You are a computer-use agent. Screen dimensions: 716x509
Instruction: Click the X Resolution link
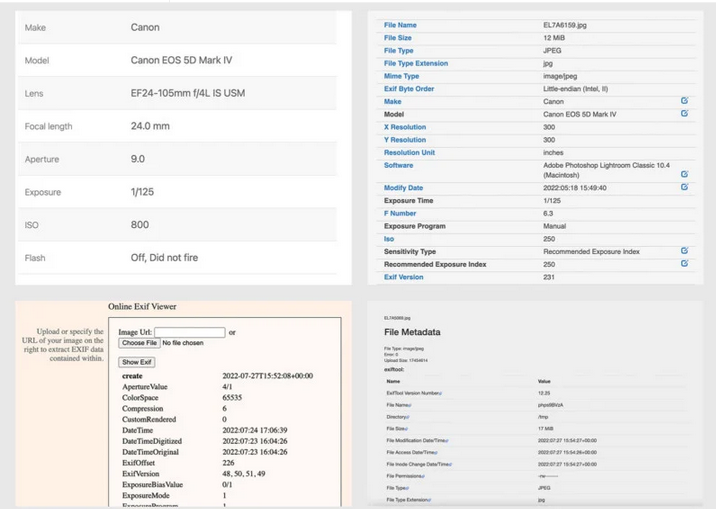pyautogui.click(x=404, y=127)
